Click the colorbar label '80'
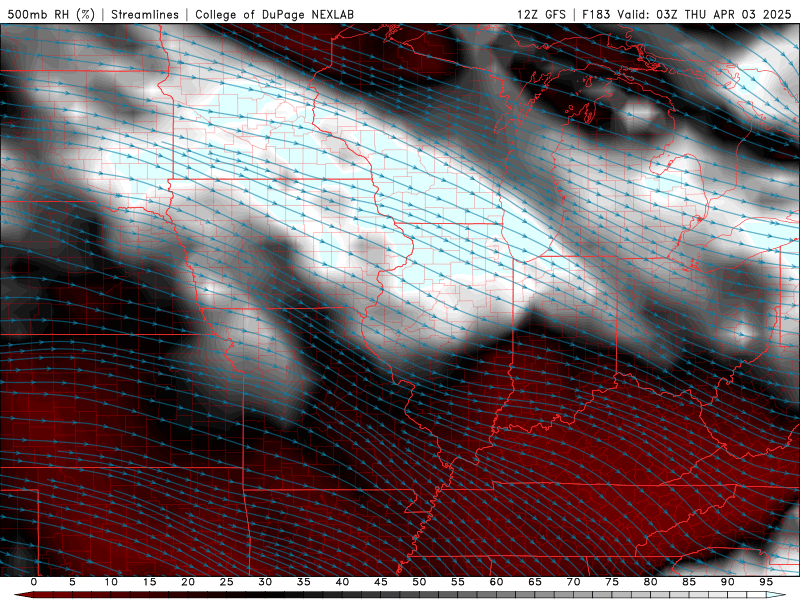The width and height of the screenshot is (800, 600). pos(651,582)
